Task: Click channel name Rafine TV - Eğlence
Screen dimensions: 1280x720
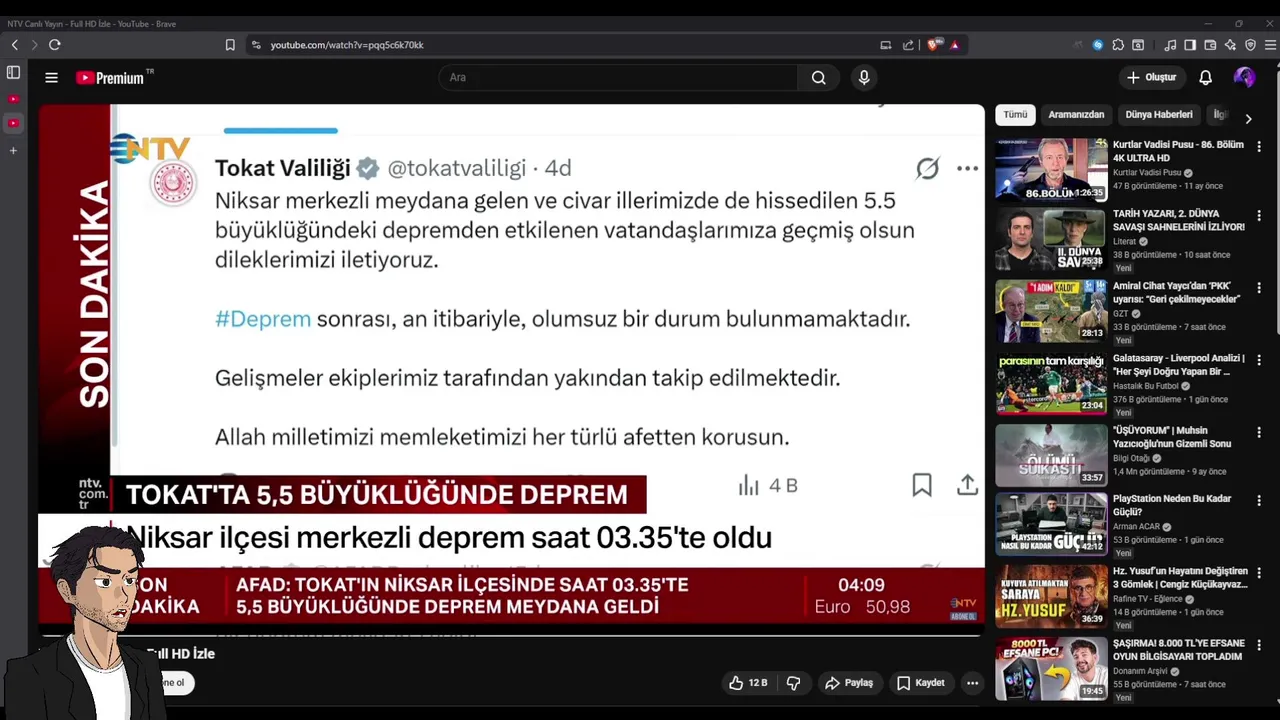Action: [x=1148, y=599]
